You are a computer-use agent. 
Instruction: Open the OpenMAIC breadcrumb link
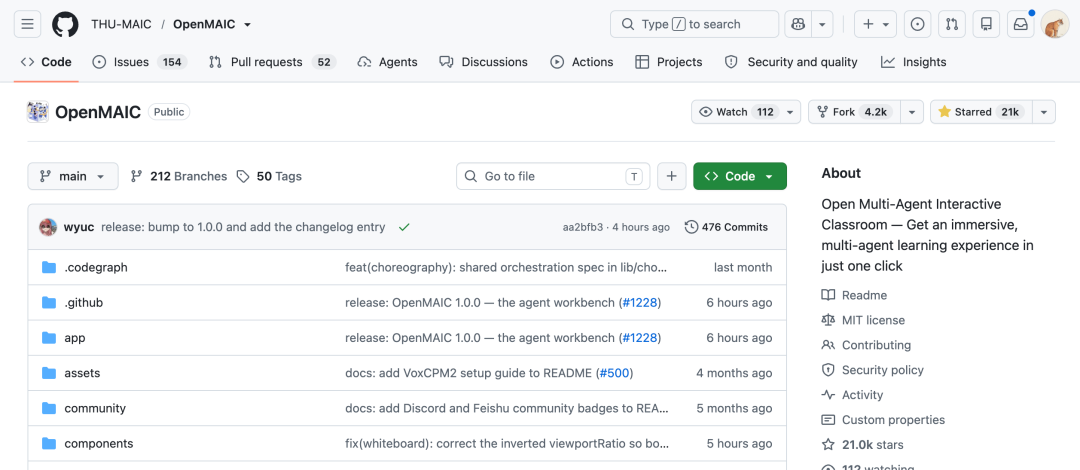coord(204,24)
